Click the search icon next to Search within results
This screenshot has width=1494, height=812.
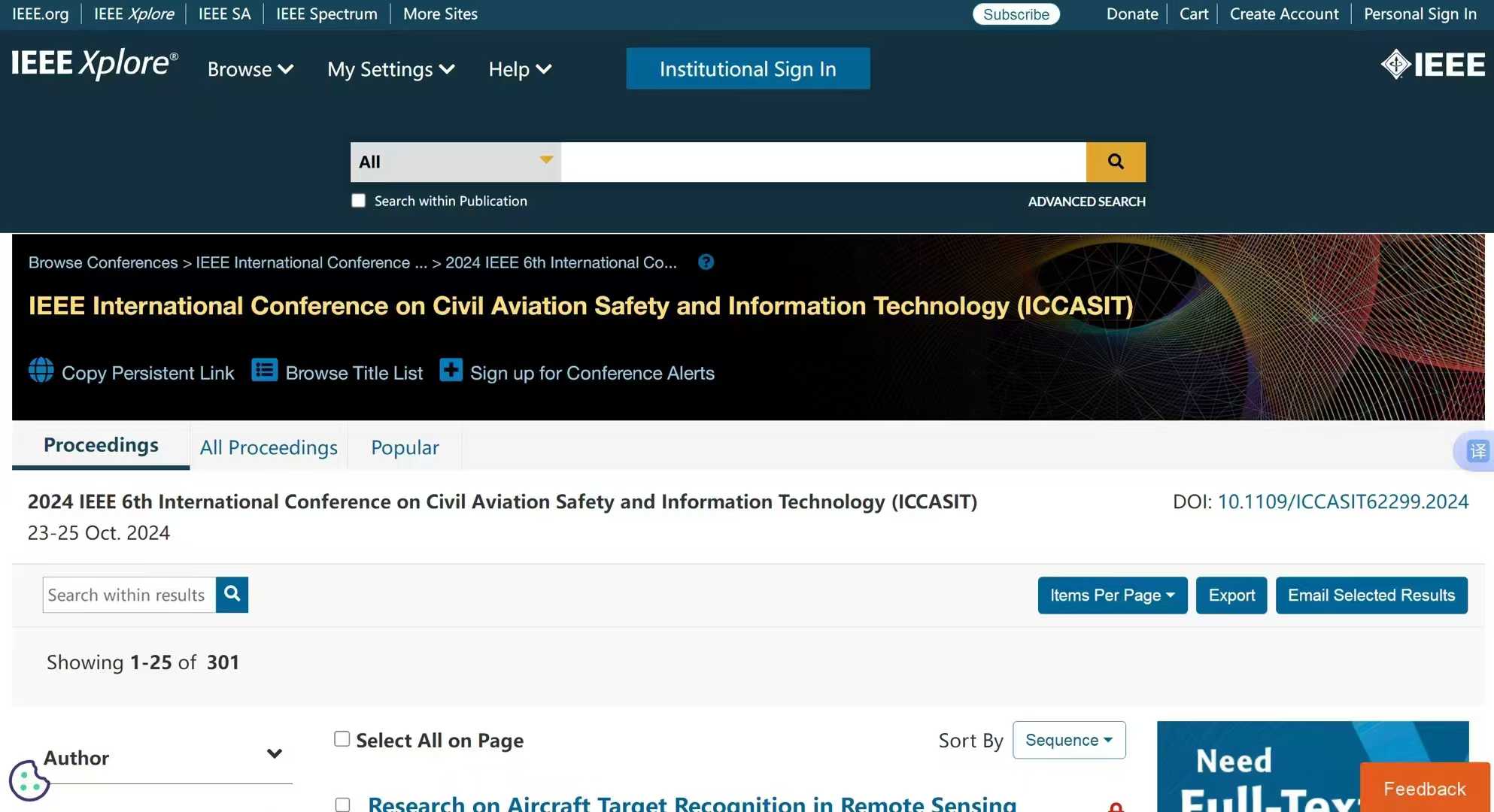click(x=232, y=594)
